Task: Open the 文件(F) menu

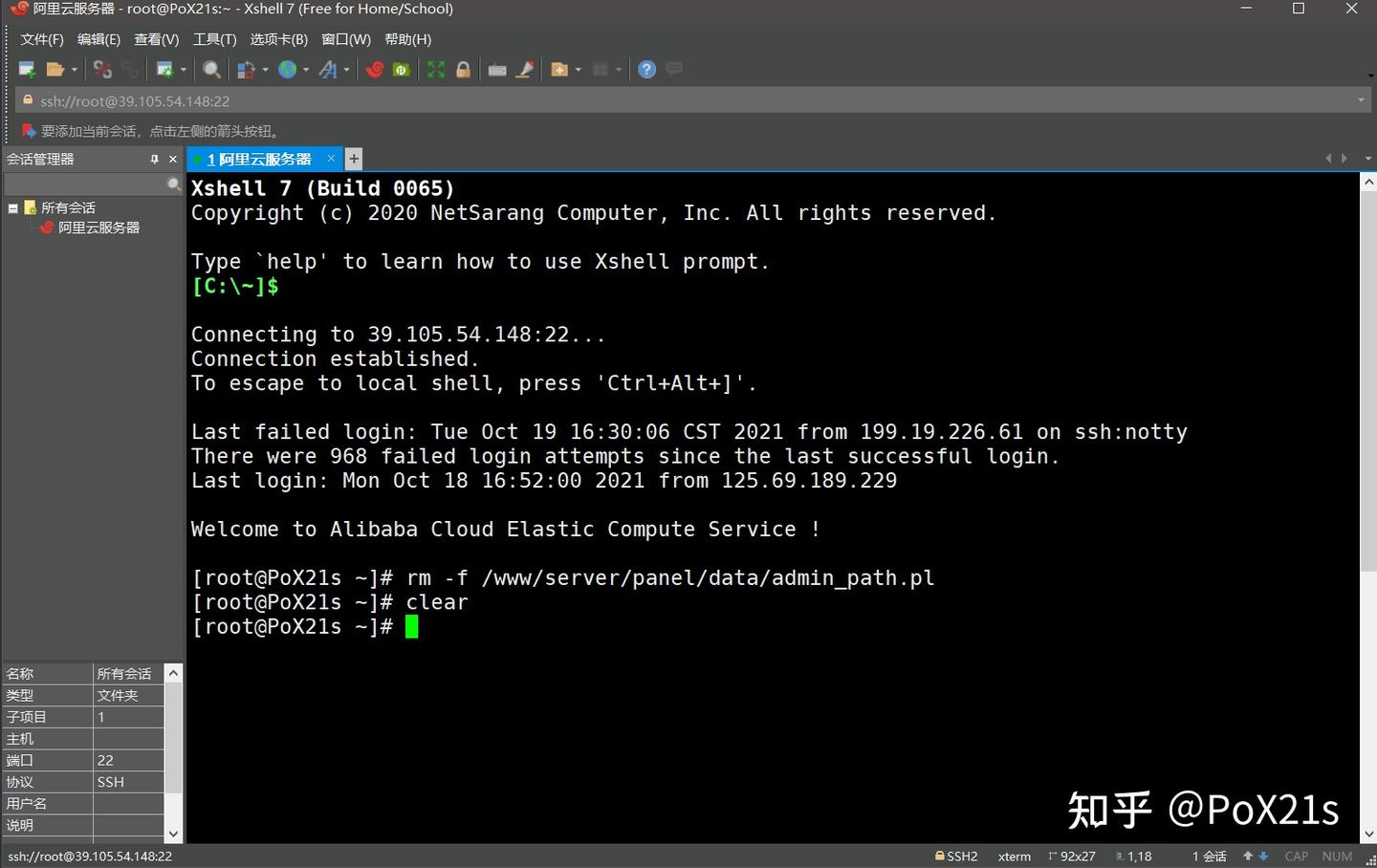Action: [x=42, y=39]
